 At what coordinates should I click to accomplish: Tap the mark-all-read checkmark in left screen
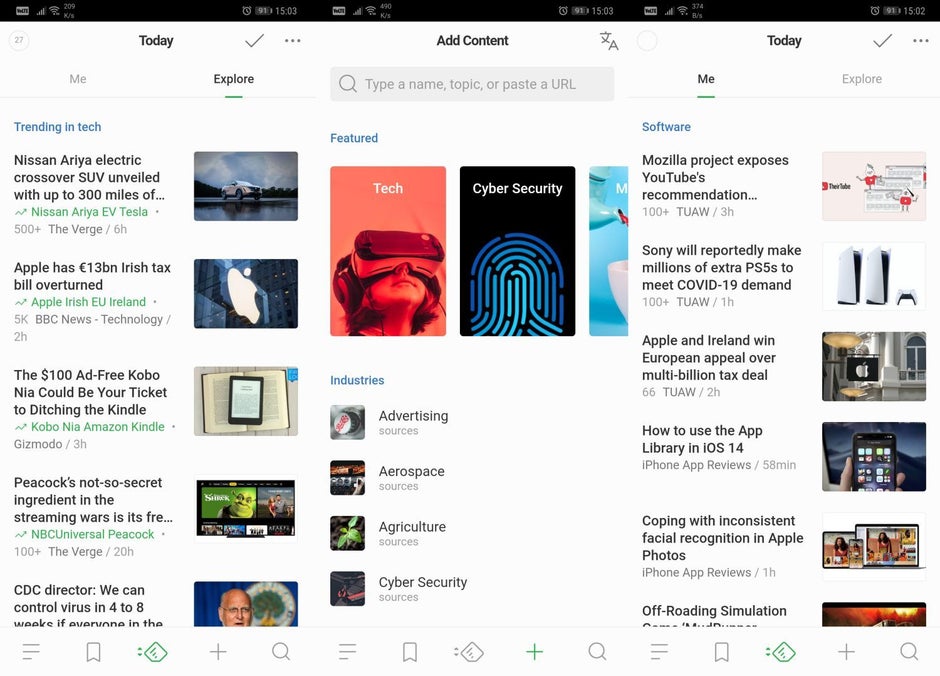[254, 41]
